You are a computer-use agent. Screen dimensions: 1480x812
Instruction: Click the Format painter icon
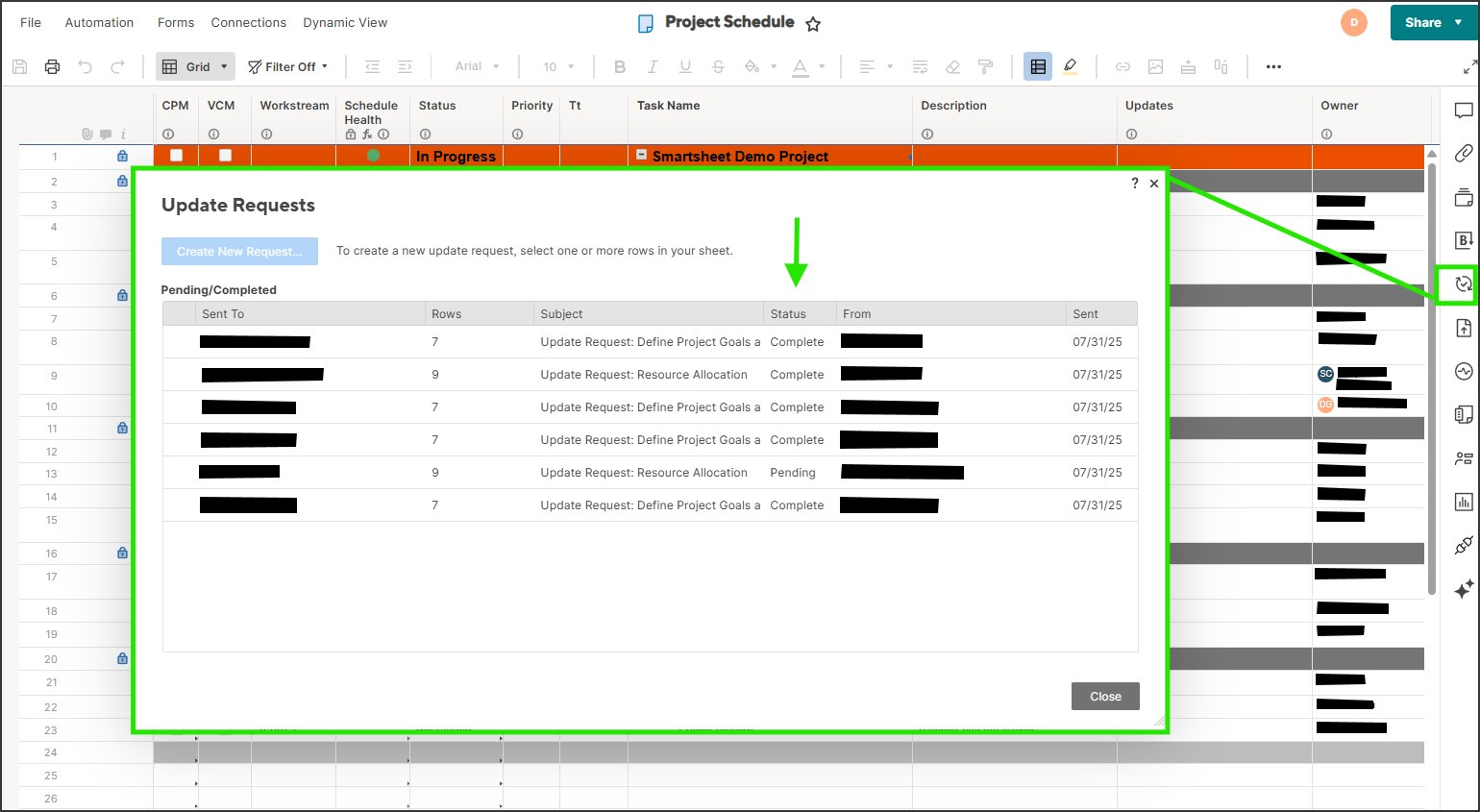(985, 66)
